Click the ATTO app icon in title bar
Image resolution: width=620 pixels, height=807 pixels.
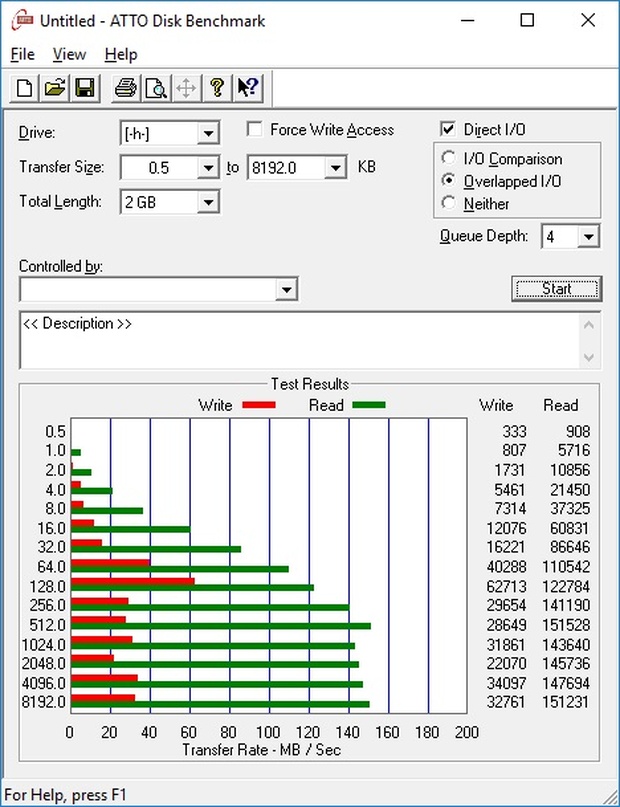pos(22,21)
